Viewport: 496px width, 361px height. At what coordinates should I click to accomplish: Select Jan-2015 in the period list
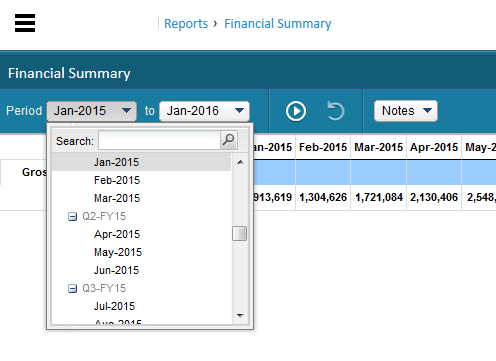click(141, 162)
